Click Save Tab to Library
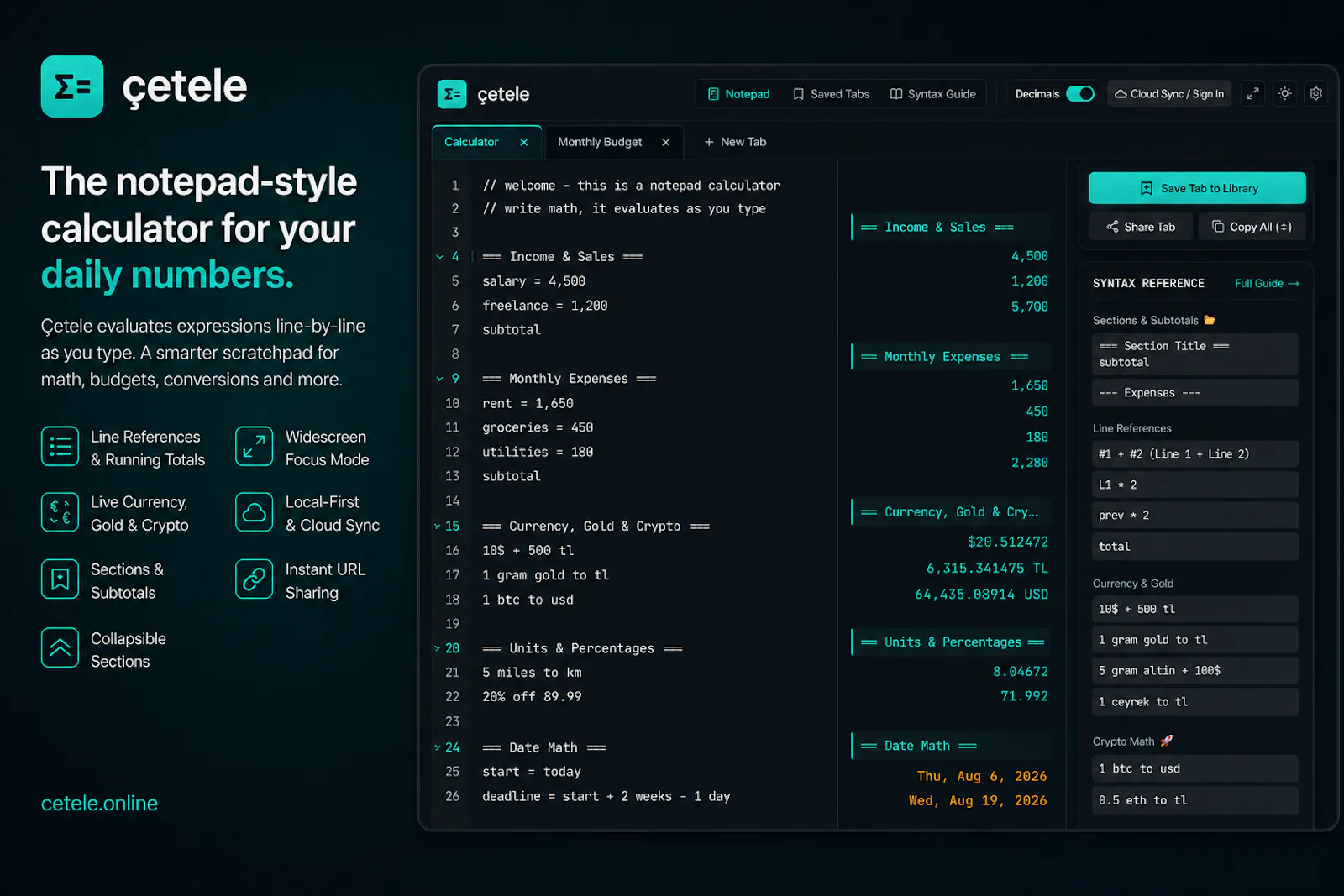 coord(1197,188)
